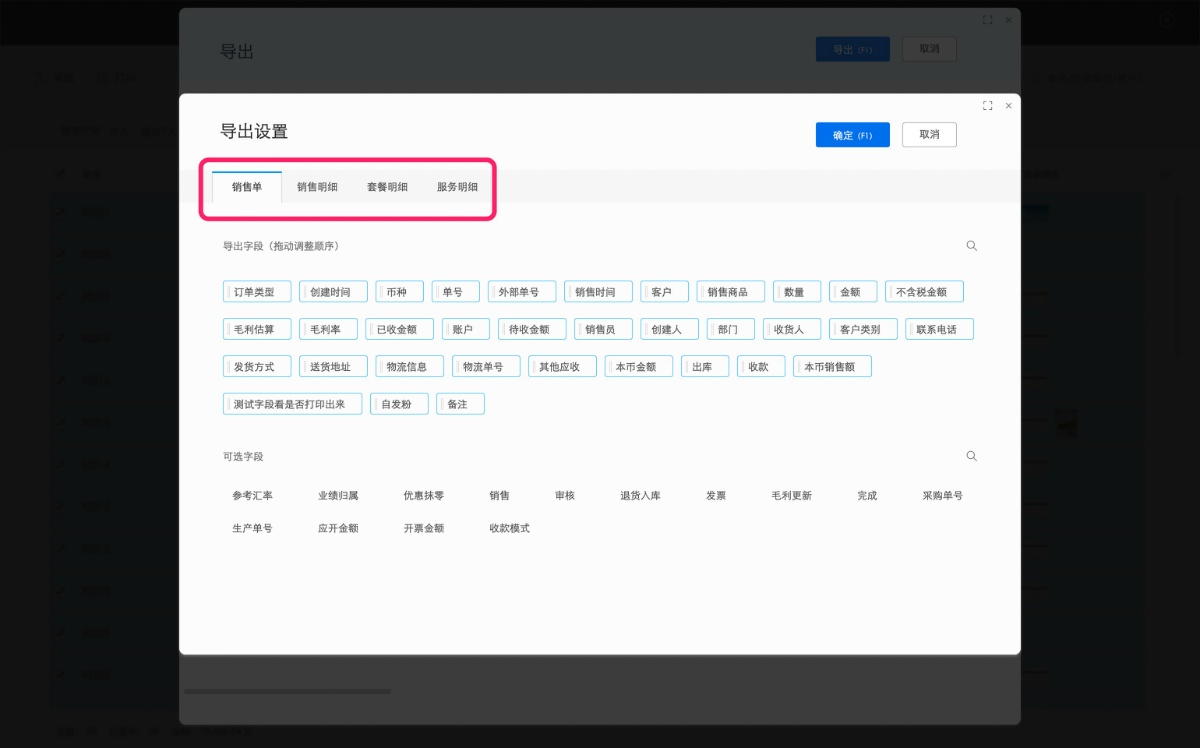This screenshot has height=748, width=1200.
Task: Select the 收货人 field tag
Action: [791, 329]
